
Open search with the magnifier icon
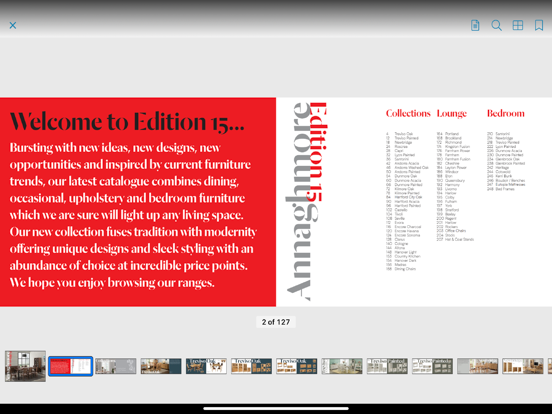click(x=496, y=25)
